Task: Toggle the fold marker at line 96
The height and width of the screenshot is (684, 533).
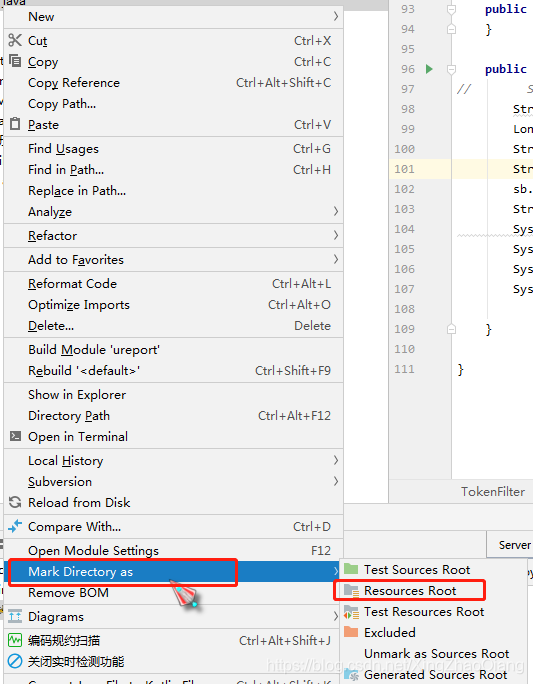Action: point(451,69)
